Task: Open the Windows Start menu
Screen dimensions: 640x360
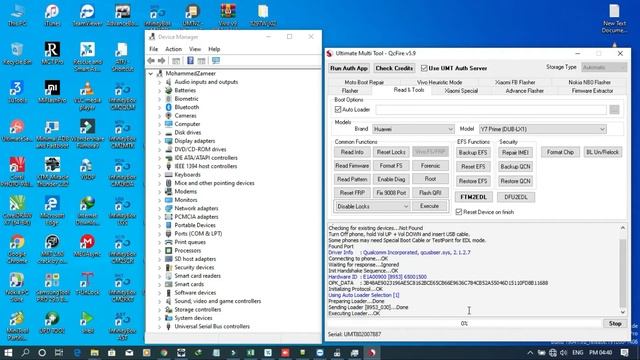Action: click(8, 353)
